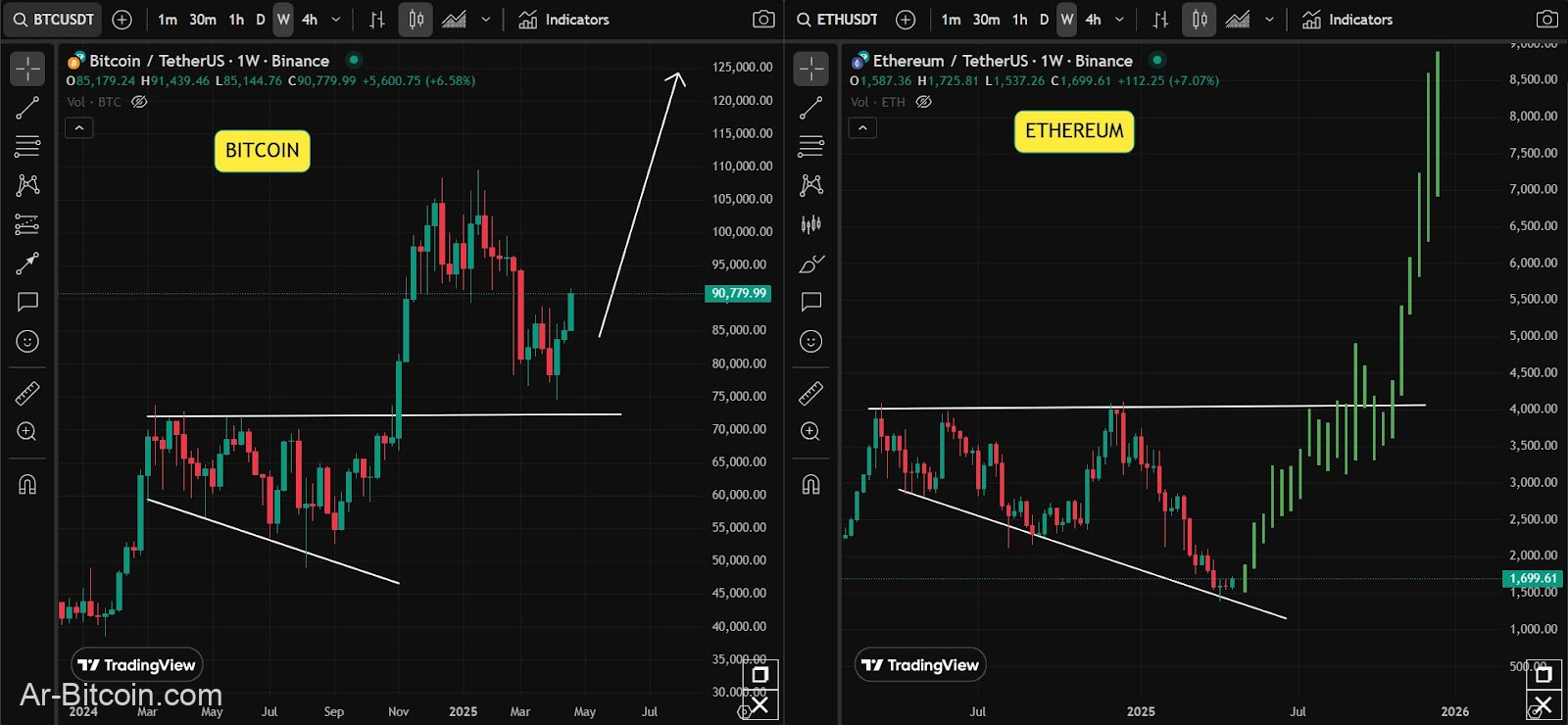Expand interval dropdown on Bitcoin chart

(x=336, y=20)
